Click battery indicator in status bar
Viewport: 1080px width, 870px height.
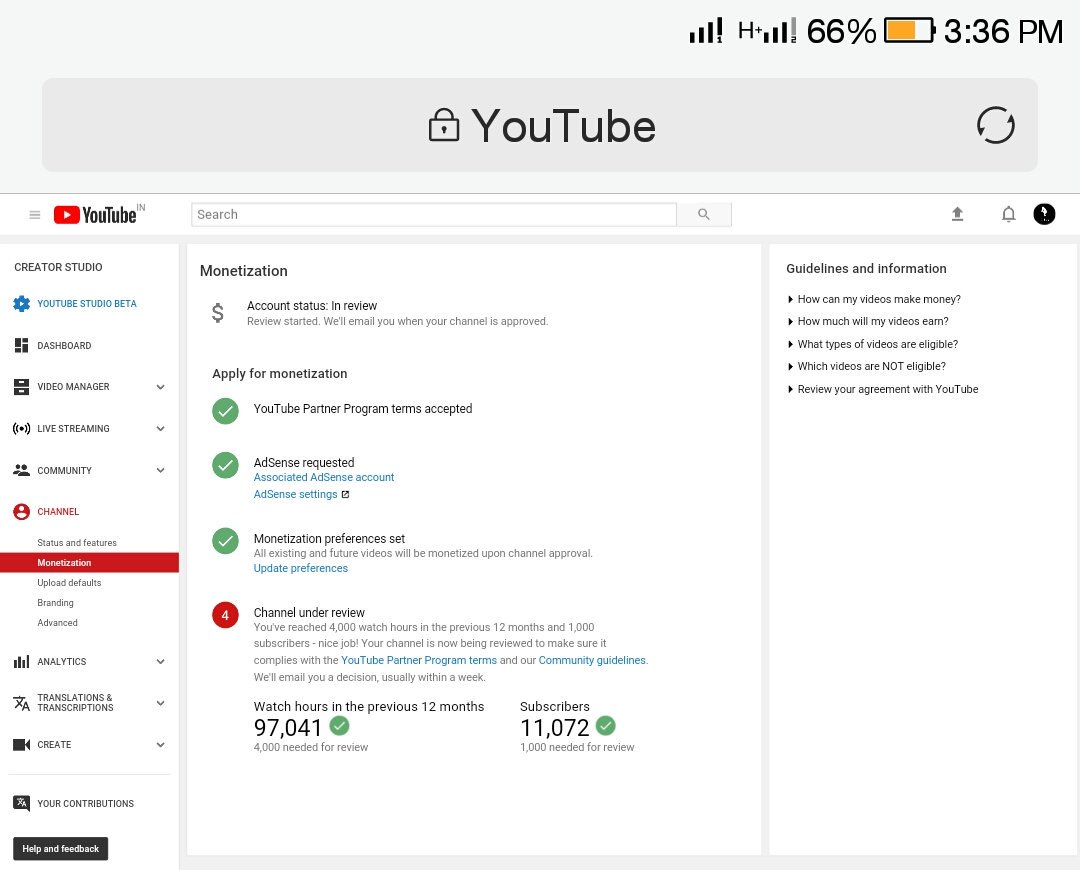[x=910, y=31]
